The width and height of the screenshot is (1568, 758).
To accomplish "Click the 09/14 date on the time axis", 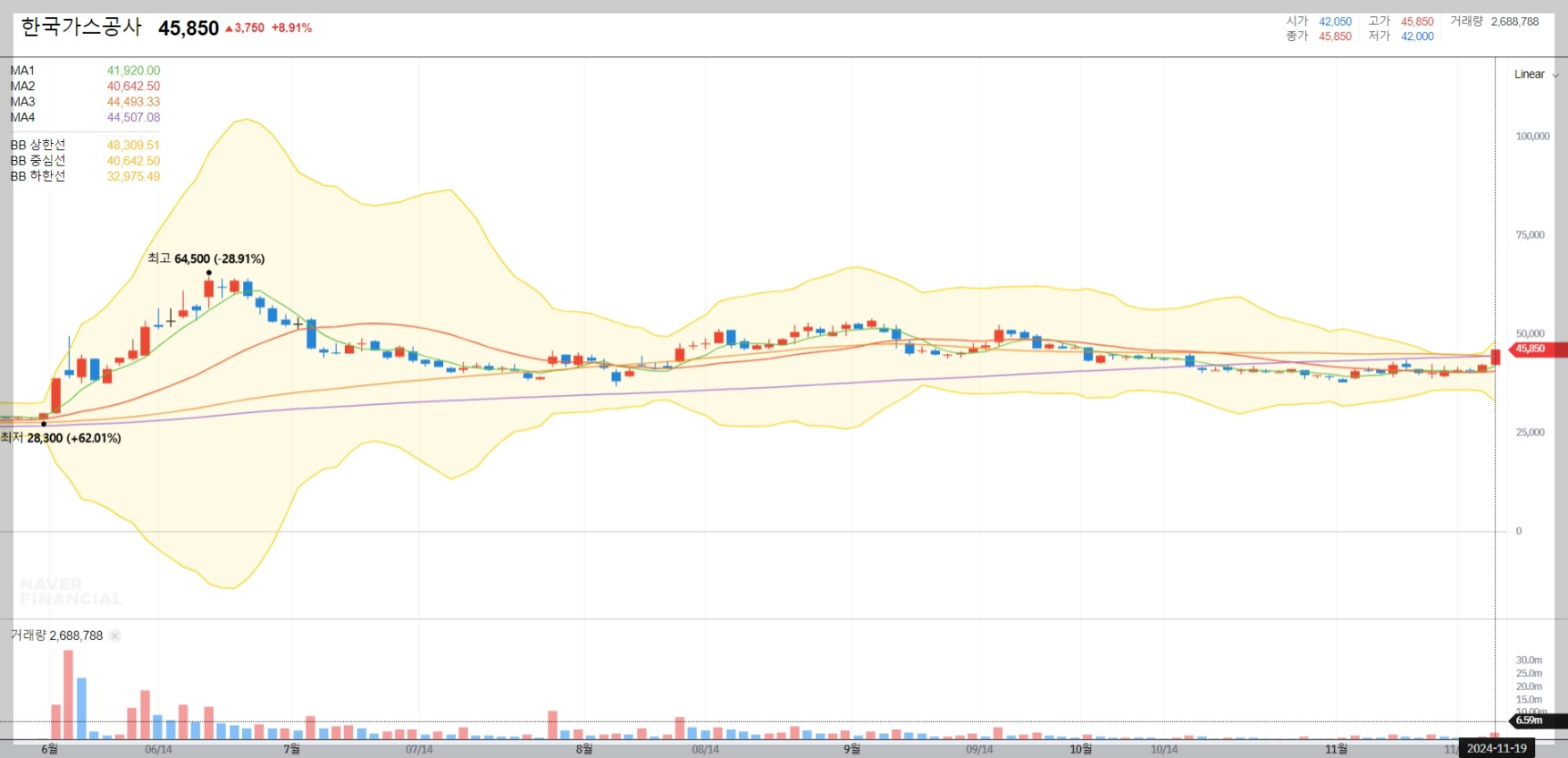I will pos(979,749).
